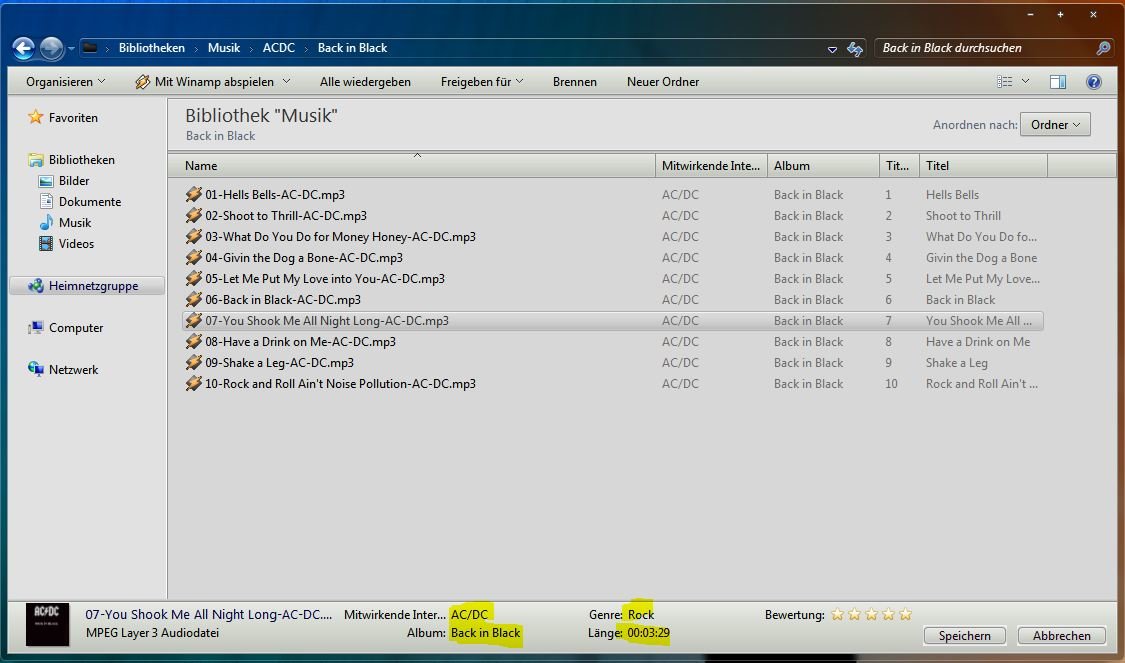Image resolution: width=1125 pixels, height=663 pixels.
Task: Navigate to Musik in the breadcrumb
Action: 224,48
